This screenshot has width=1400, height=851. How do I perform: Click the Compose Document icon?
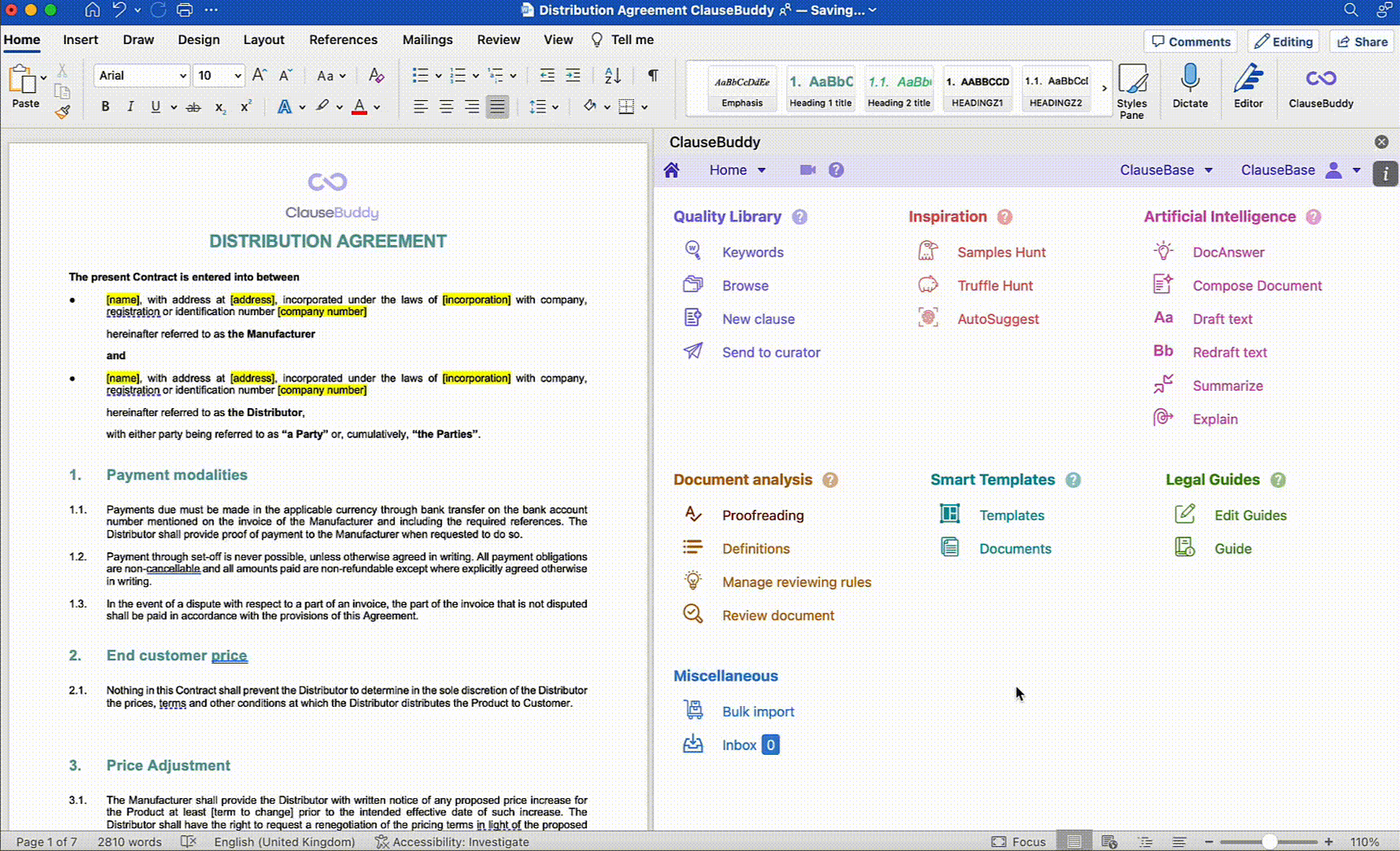point(1163,285)
